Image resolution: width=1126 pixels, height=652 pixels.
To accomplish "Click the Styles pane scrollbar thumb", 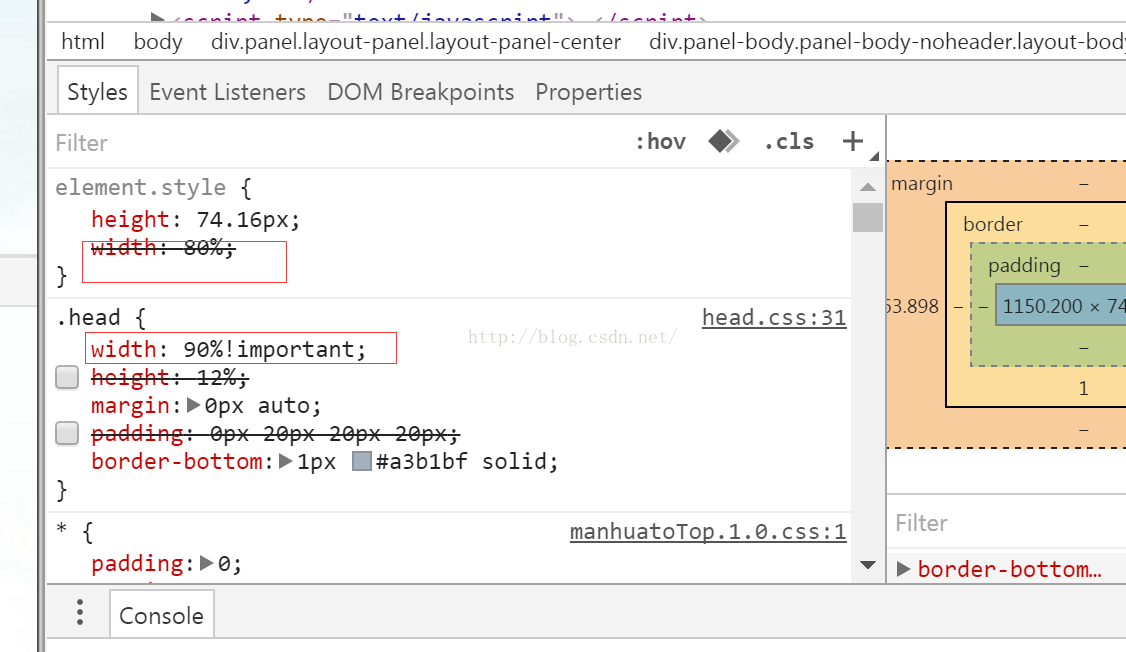I will pyautogui.click(x=867, y=218).
